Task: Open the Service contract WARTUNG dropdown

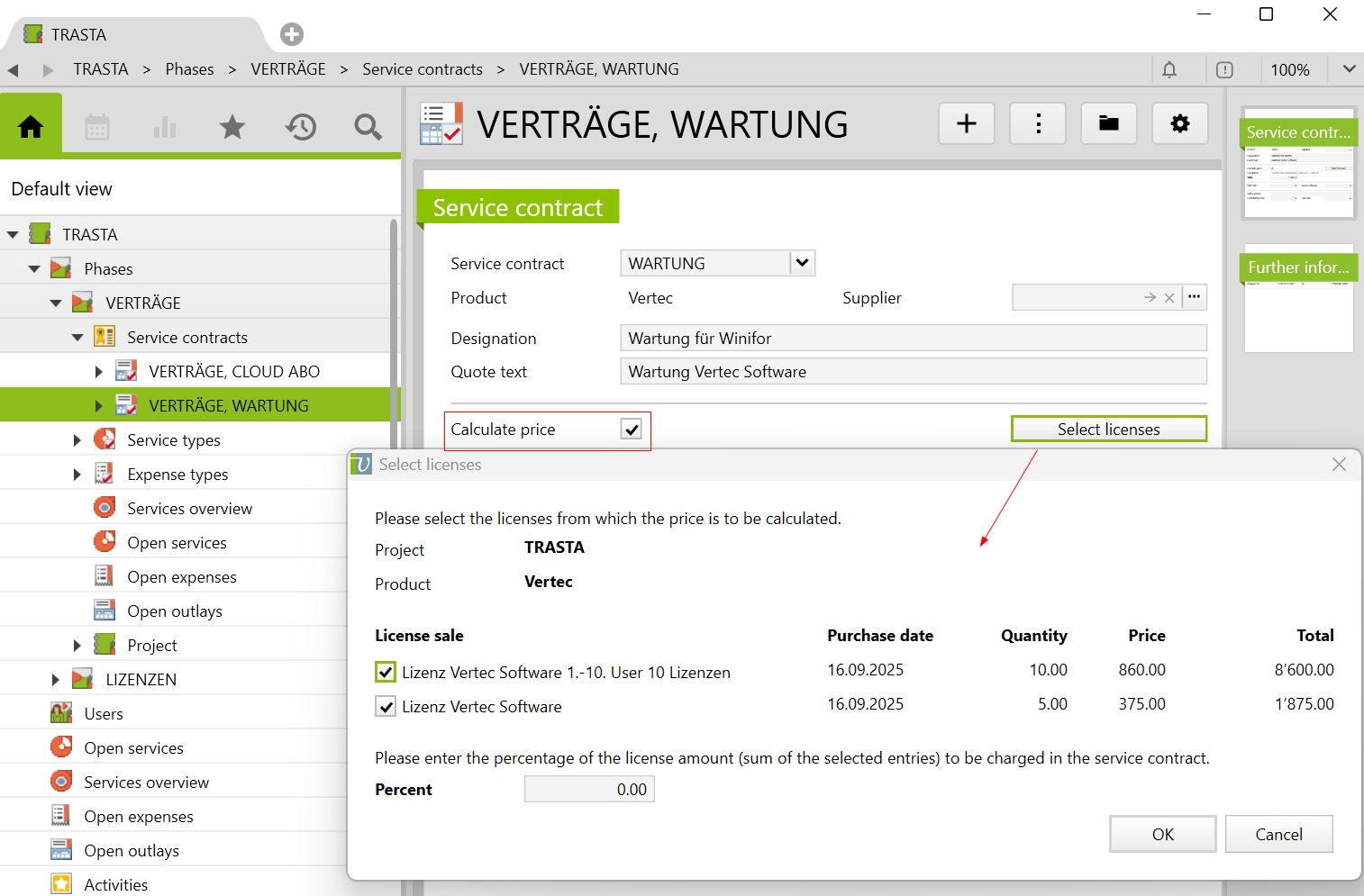Action: tap(802, 263)
